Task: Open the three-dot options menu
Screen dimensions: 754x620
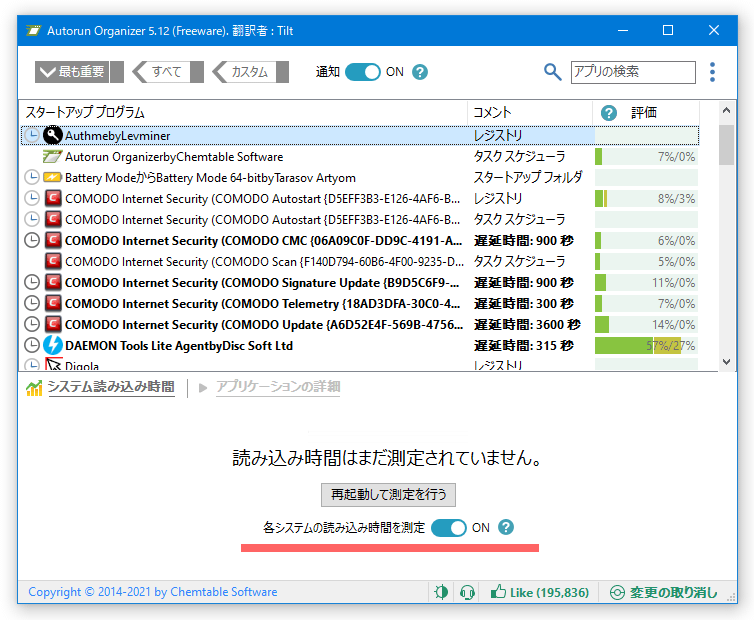Action: coord(712,72)
